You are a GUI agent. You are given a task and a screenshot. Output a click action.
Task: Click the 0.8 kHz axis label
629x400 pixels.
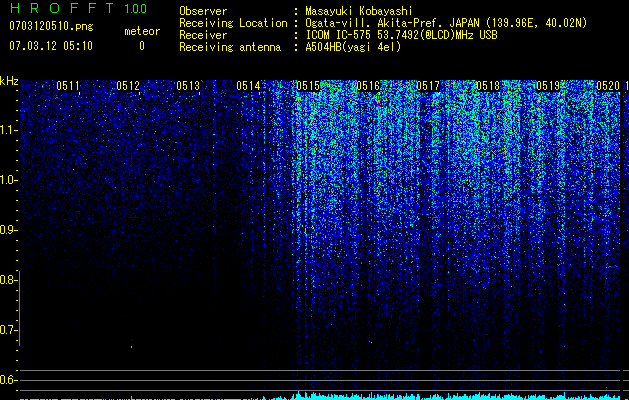7,280
